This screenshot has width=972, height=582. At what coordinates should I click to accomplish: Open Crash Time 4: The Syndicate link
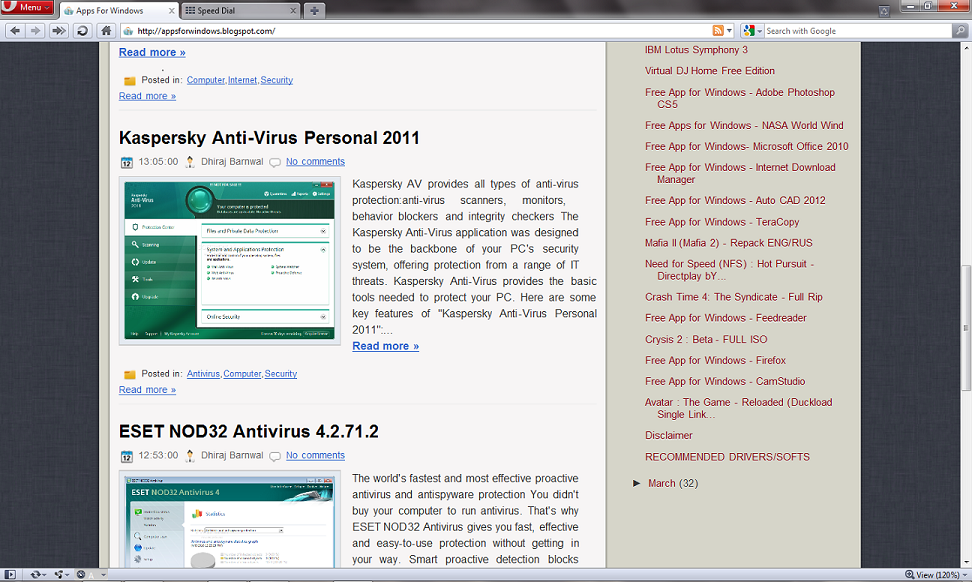pos(733,297)
